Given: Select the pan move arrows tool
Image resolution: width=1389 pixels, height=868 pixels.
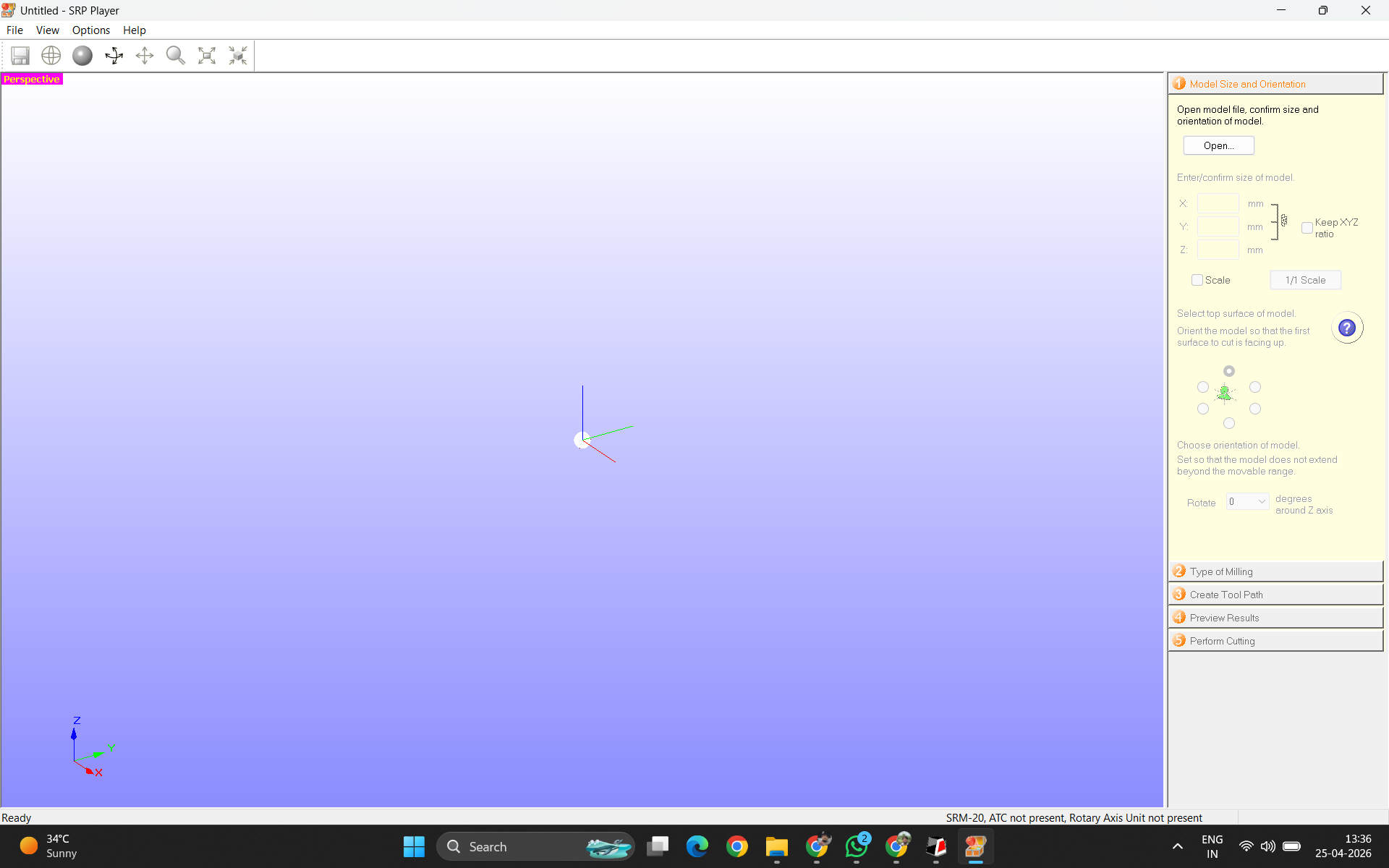Looking at the screenshot, I should [145, 56].
